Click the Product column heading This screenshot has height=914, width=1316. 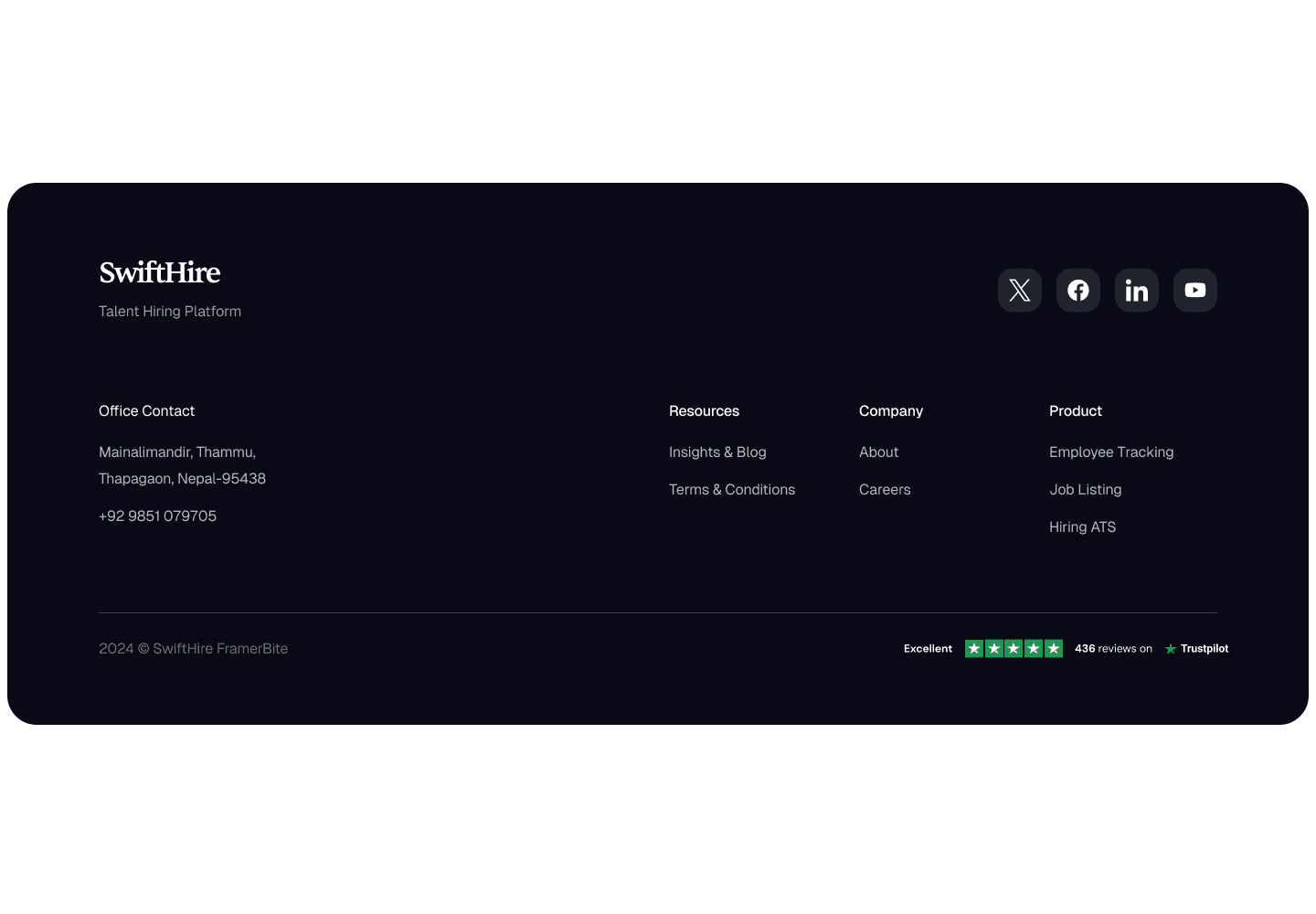click(x=1076, y=410)
